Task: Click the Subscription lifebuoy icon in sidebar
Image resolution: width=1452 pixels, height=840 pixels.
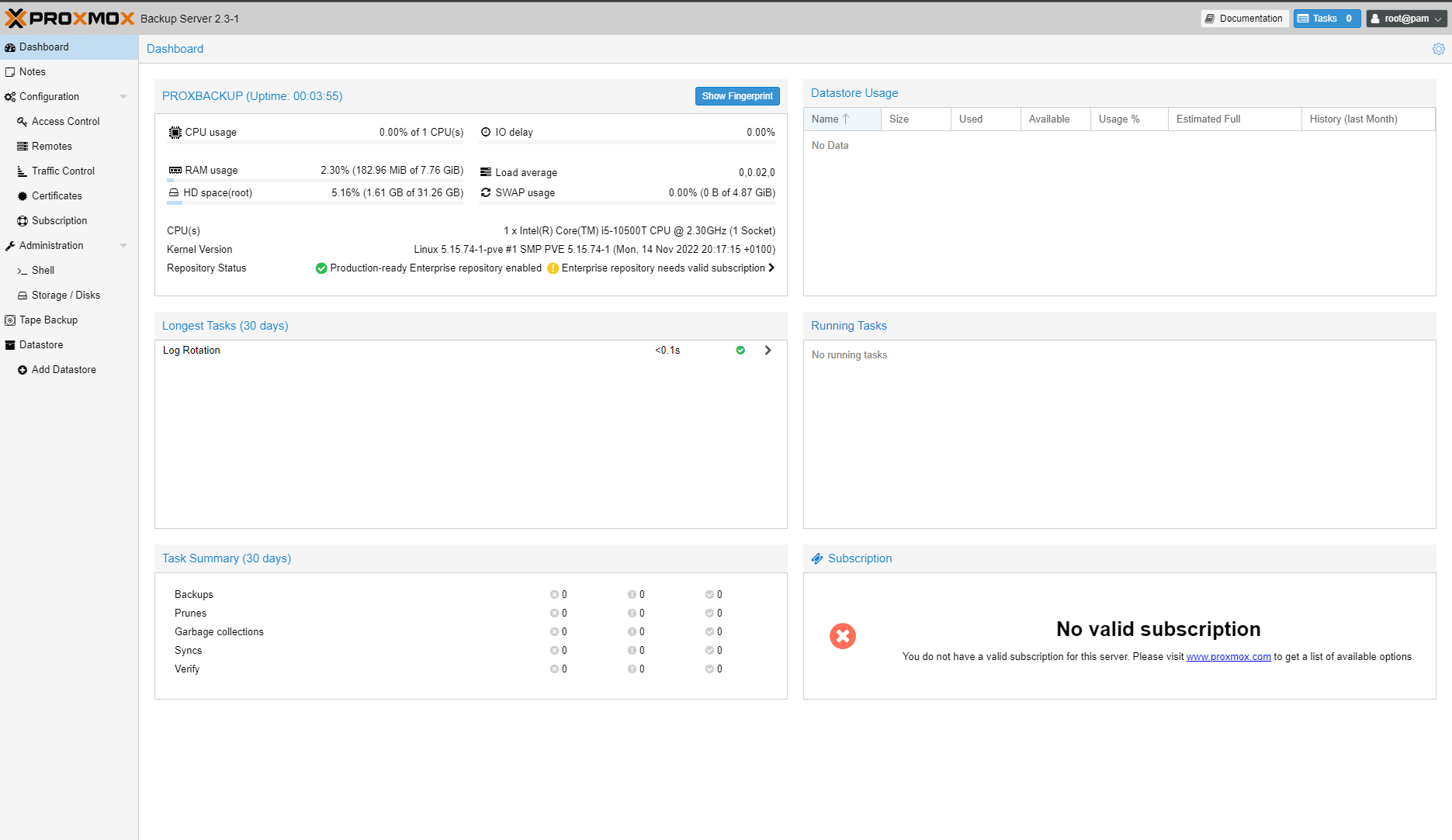Action: [23, 221]
